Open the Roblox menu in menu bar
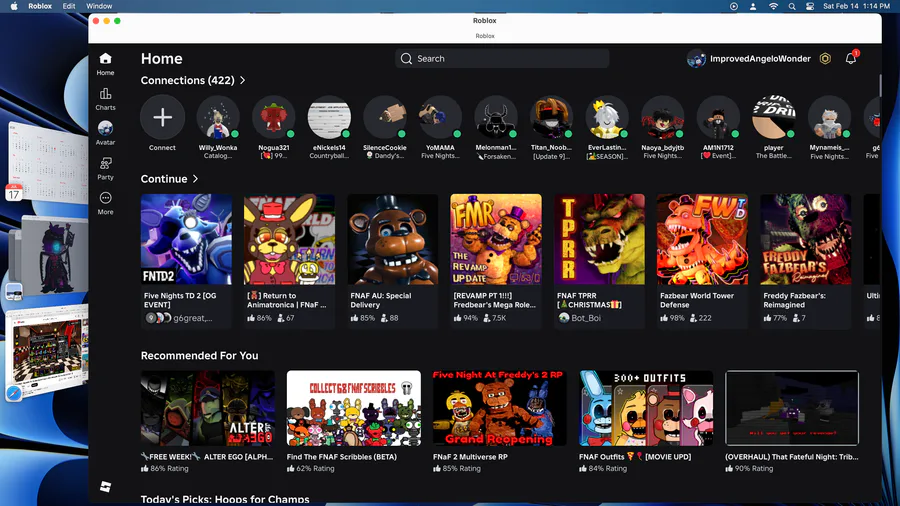The height and width of the screenshot is (506, 900). click(x=40, y=6)
